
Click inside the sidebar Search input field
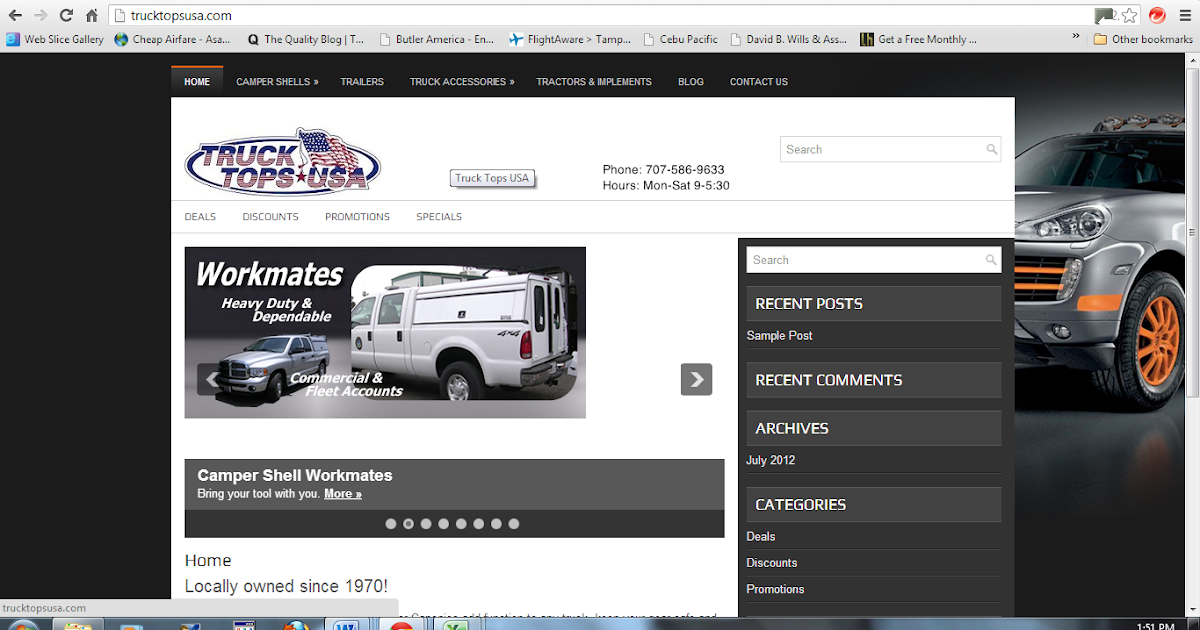click(x=860, y=259)
